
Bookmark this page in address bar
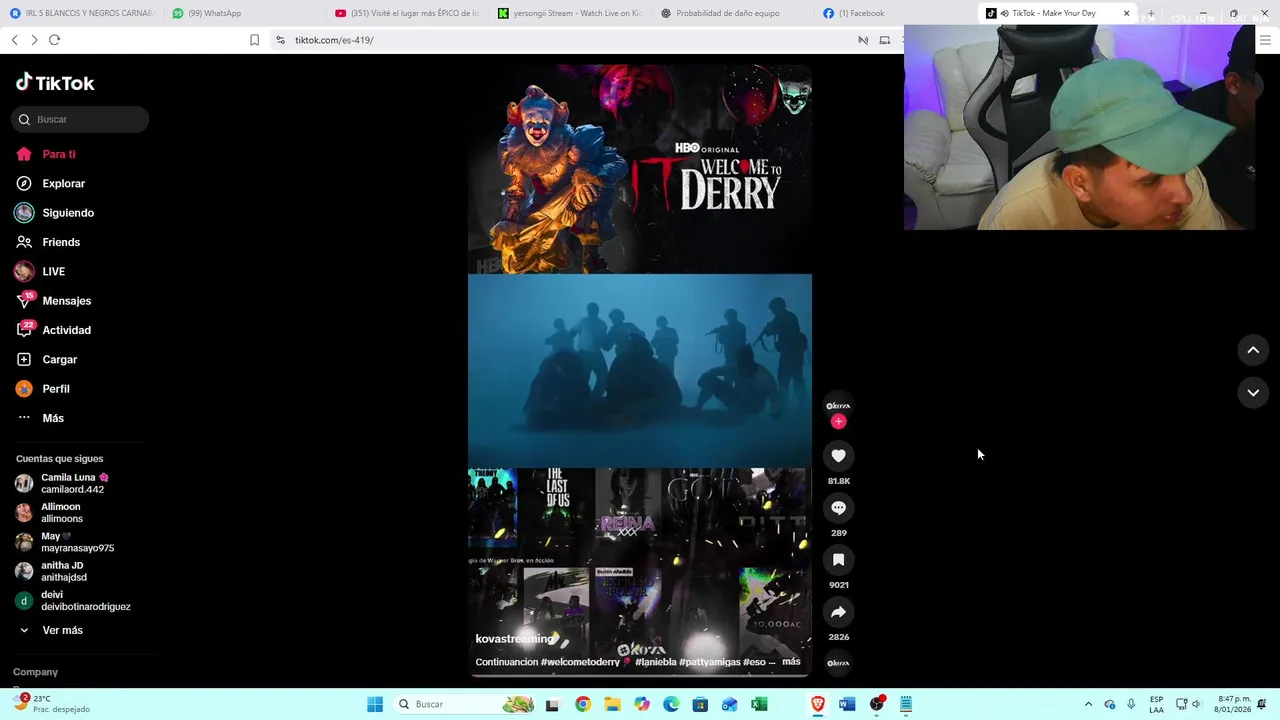tap(254, 40)
